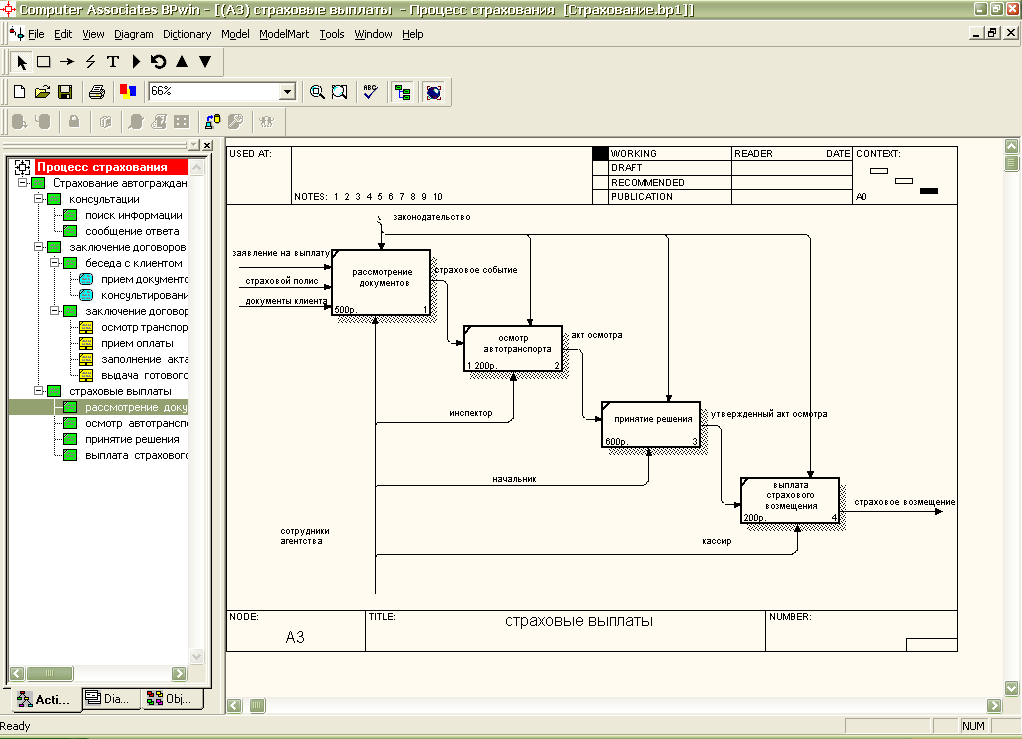
Task: Go to the child diagram, down triangle
Action: (x=205, y=62)
